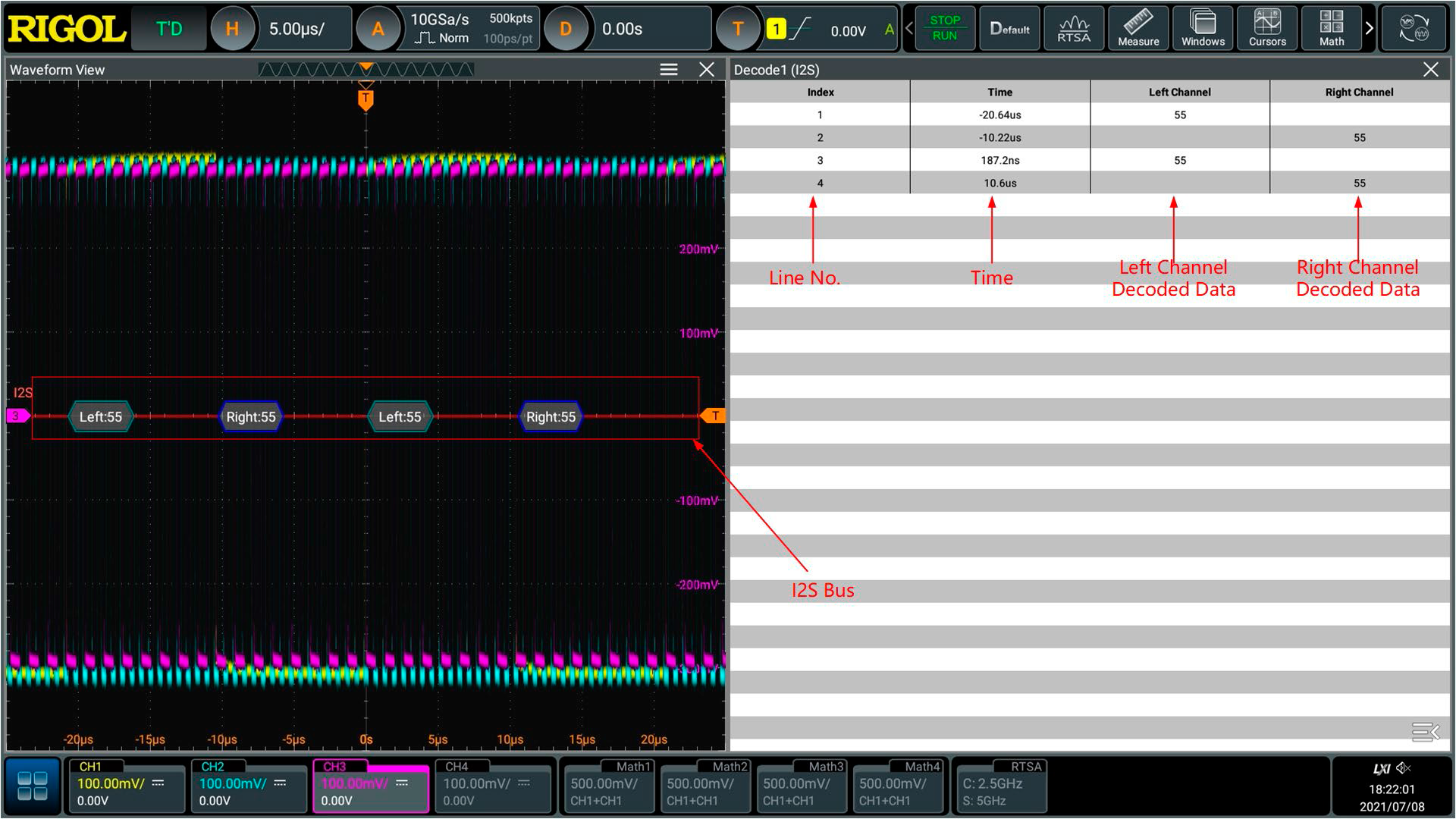Screen dimensions: 1456x819
Task: Open horizontal timebase 5.00µs setting
Action: tap(297, 29)
